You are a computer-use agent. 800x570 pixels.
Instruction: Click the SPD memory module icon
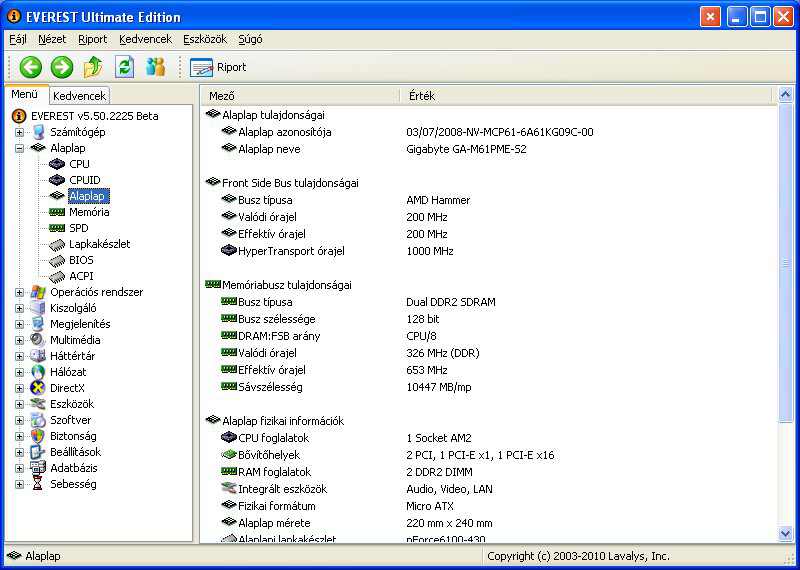57,228
